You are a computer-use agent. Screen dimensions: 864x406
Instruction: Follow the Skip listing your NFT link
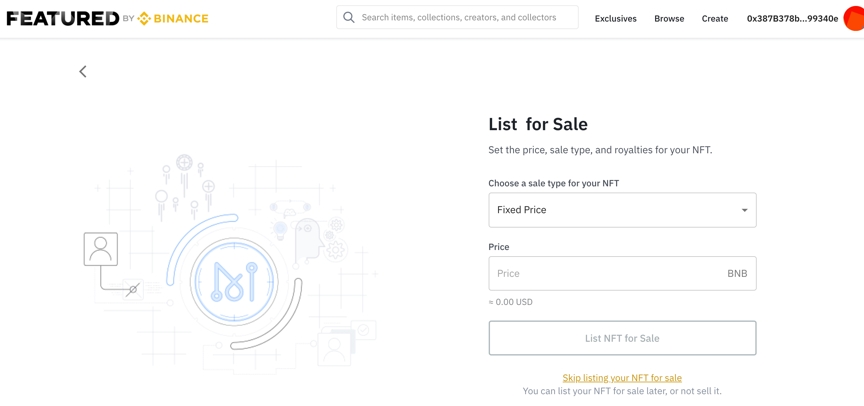622,378
